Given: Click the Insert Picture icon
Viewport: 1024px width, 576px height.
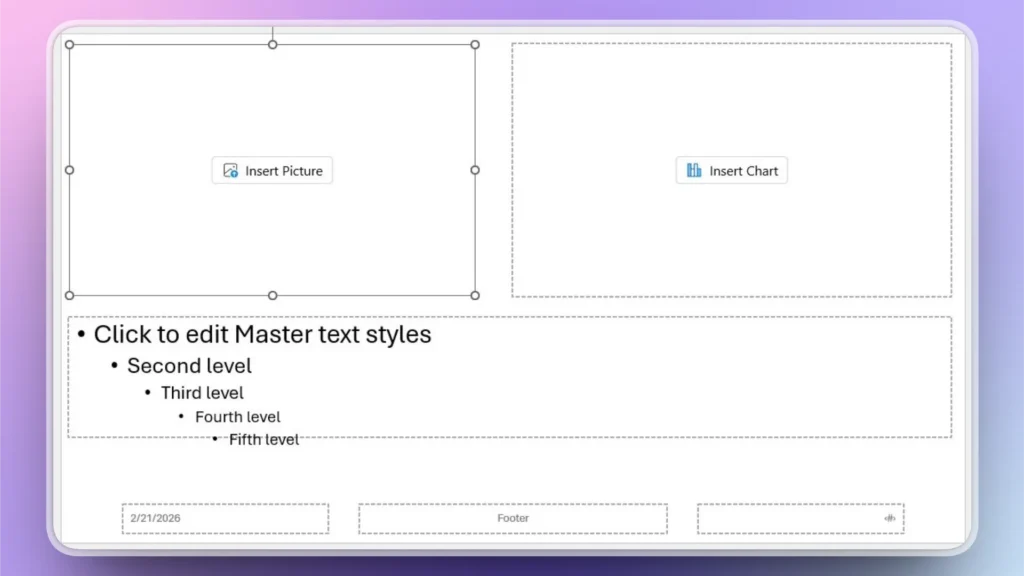Looking at the screenshot, I should [229, 170].
